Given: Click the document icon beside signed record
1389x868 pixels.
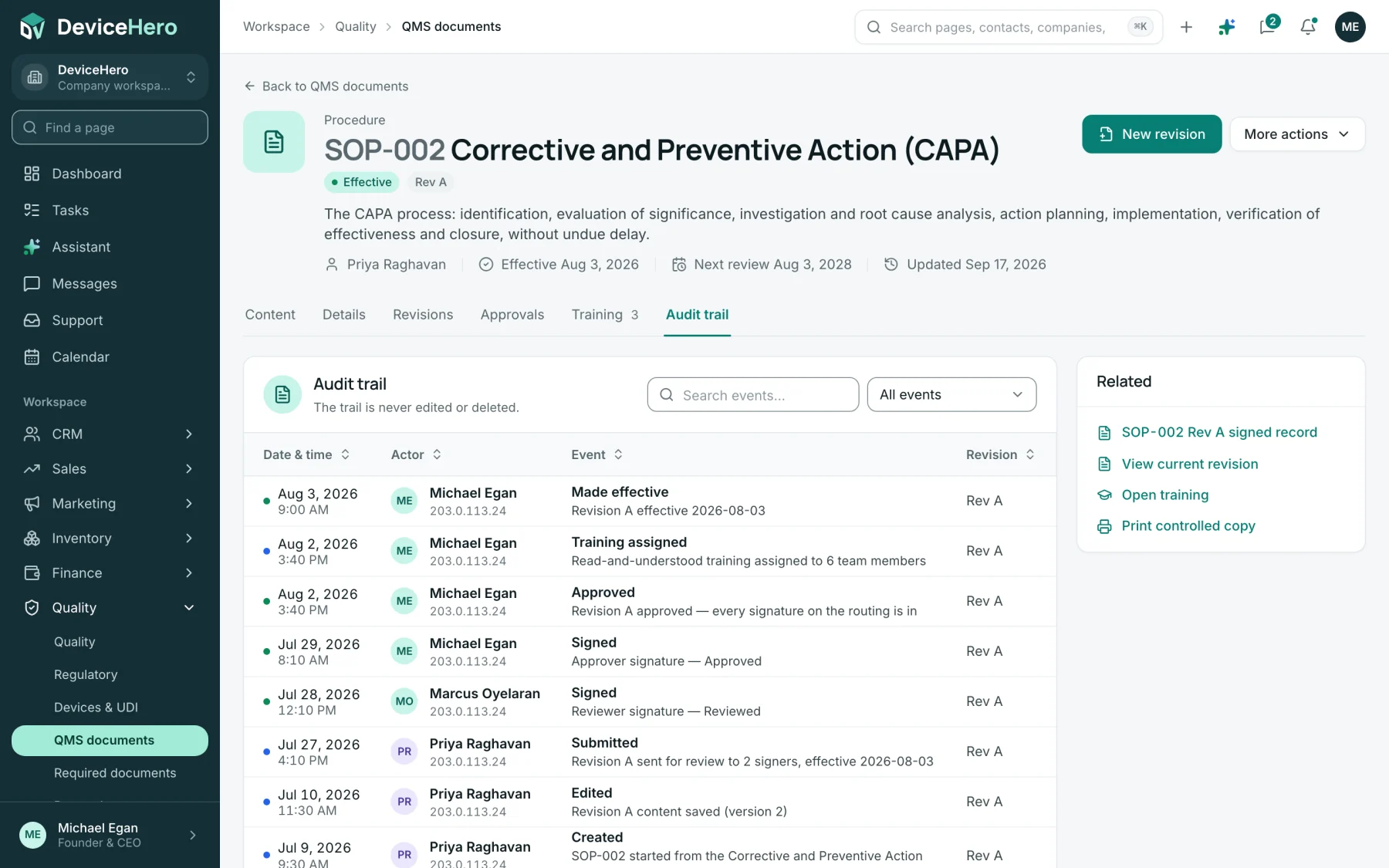Looking at the screenshot, I should pos(1104,433).
